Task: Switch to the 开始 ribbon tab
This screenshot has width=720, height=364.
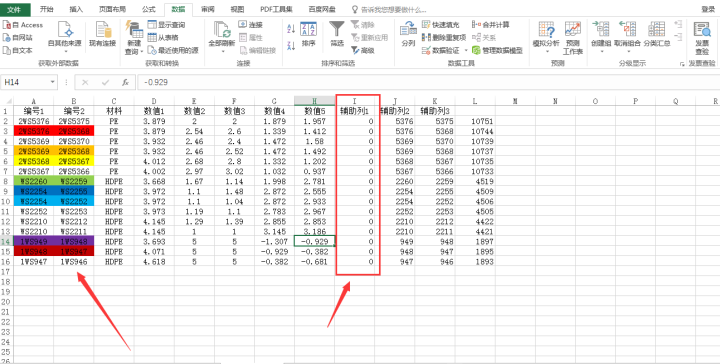Action: tap(46, 9)
